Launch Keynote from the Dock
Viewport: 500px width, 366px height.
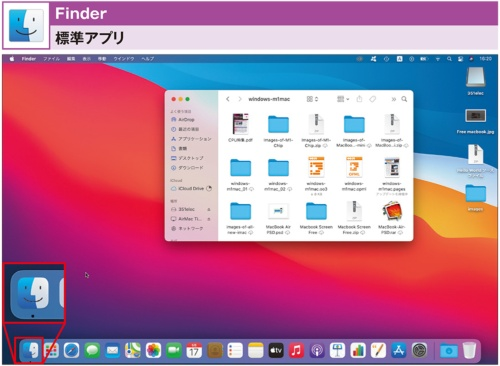337,350
